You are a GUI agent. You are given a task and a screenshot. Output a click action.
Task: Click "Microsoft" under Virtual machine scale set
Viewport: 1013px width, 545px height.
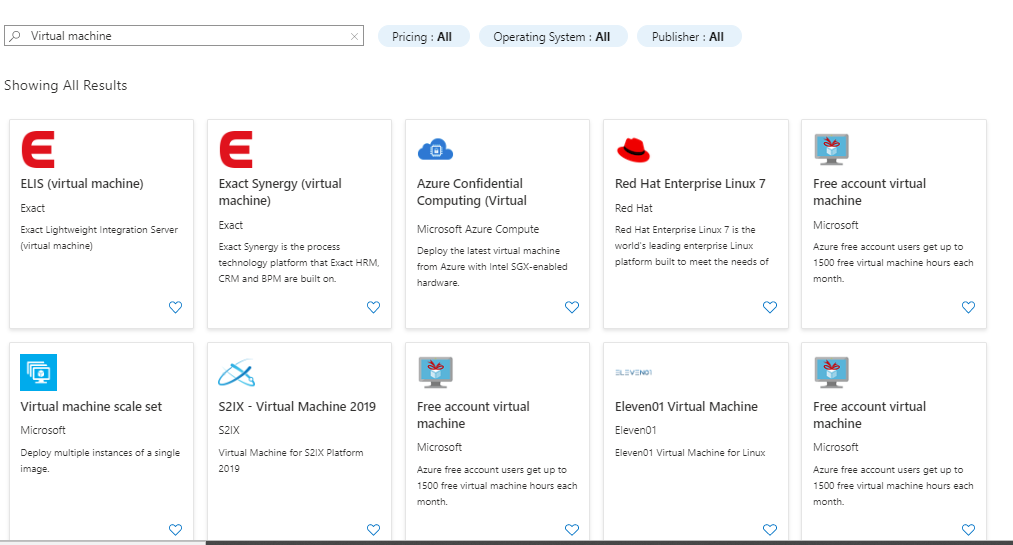(x=43, y=430)
